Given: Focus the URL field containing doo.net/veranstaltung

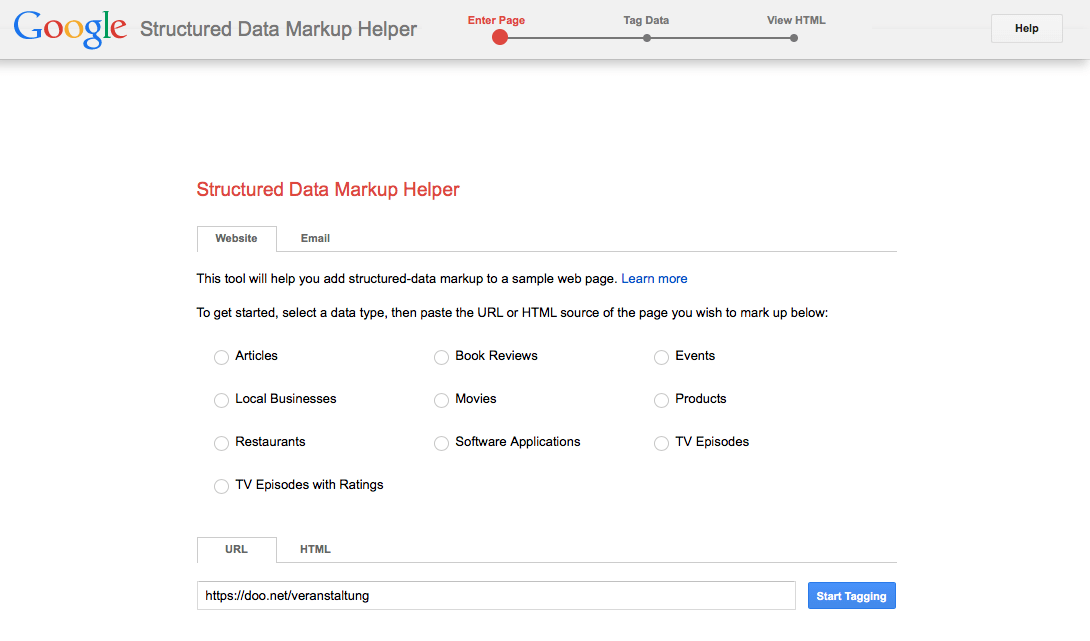Looking at the screenshot, I should coord(496,596).
